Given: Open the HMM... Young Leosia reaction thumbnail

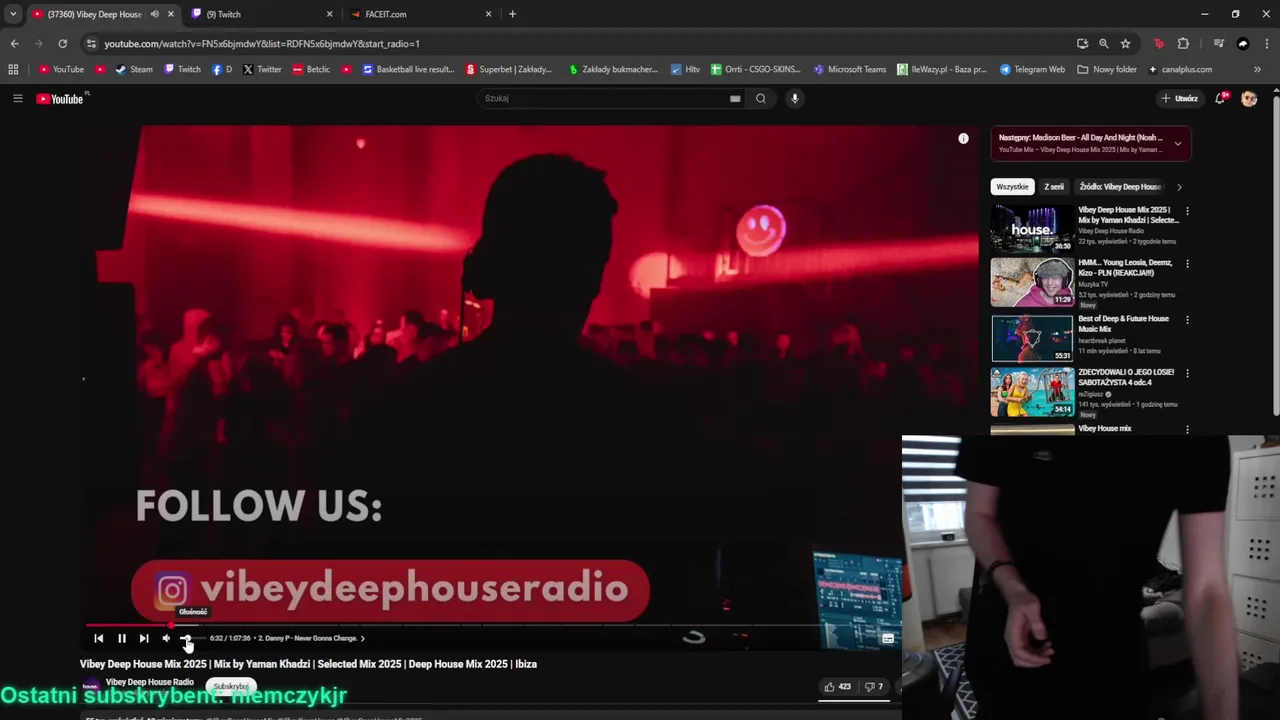Looking at the screenshot, I should point(1032,282).
